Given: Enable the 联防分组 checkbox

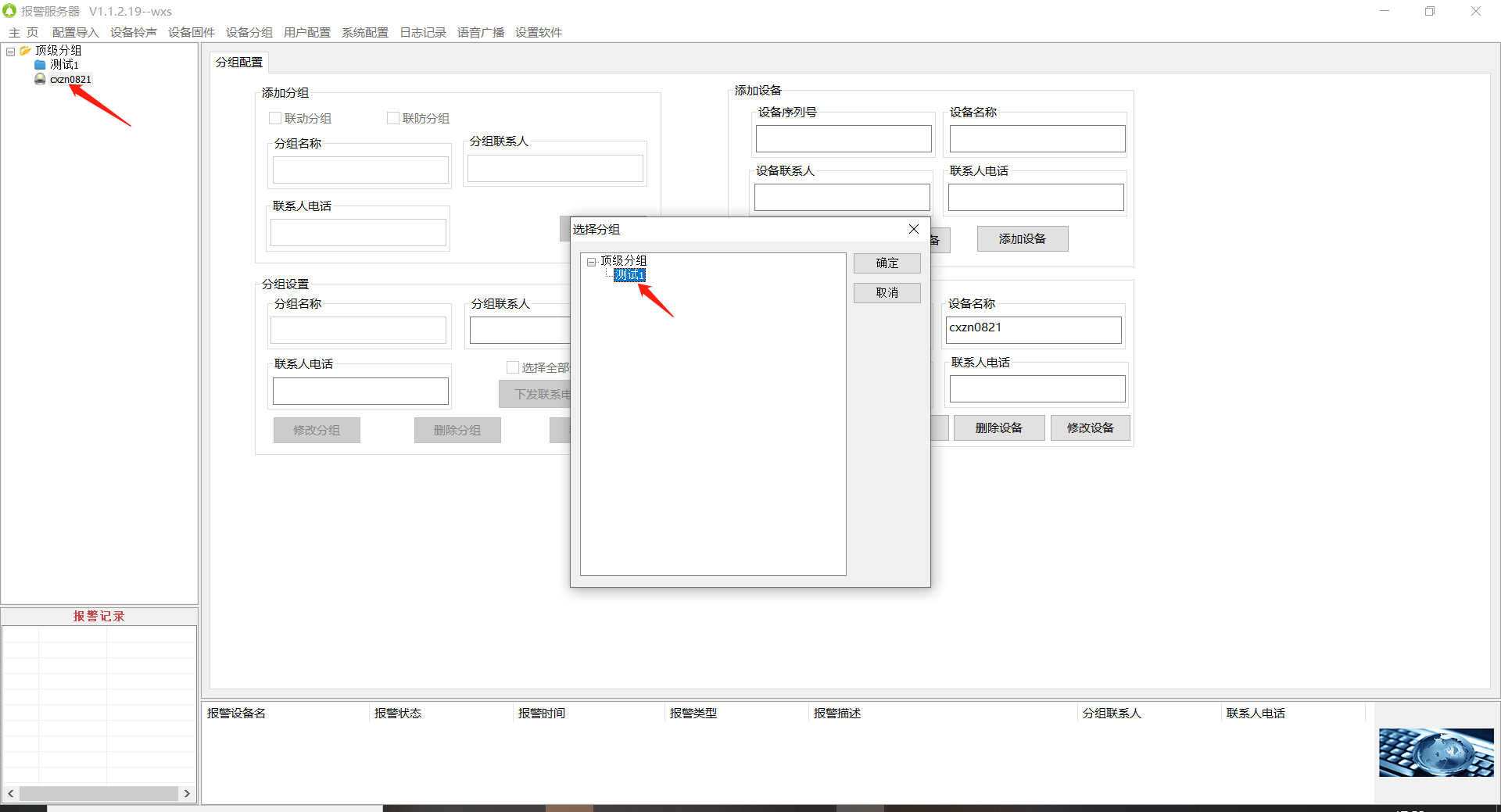Looking at the screenshot, I should 393,118.
